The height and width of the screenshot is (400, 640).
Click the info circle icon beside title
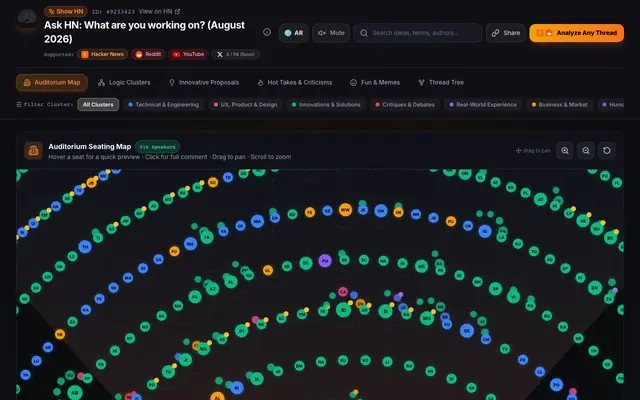pyautogui.click(x=267, y=32)
